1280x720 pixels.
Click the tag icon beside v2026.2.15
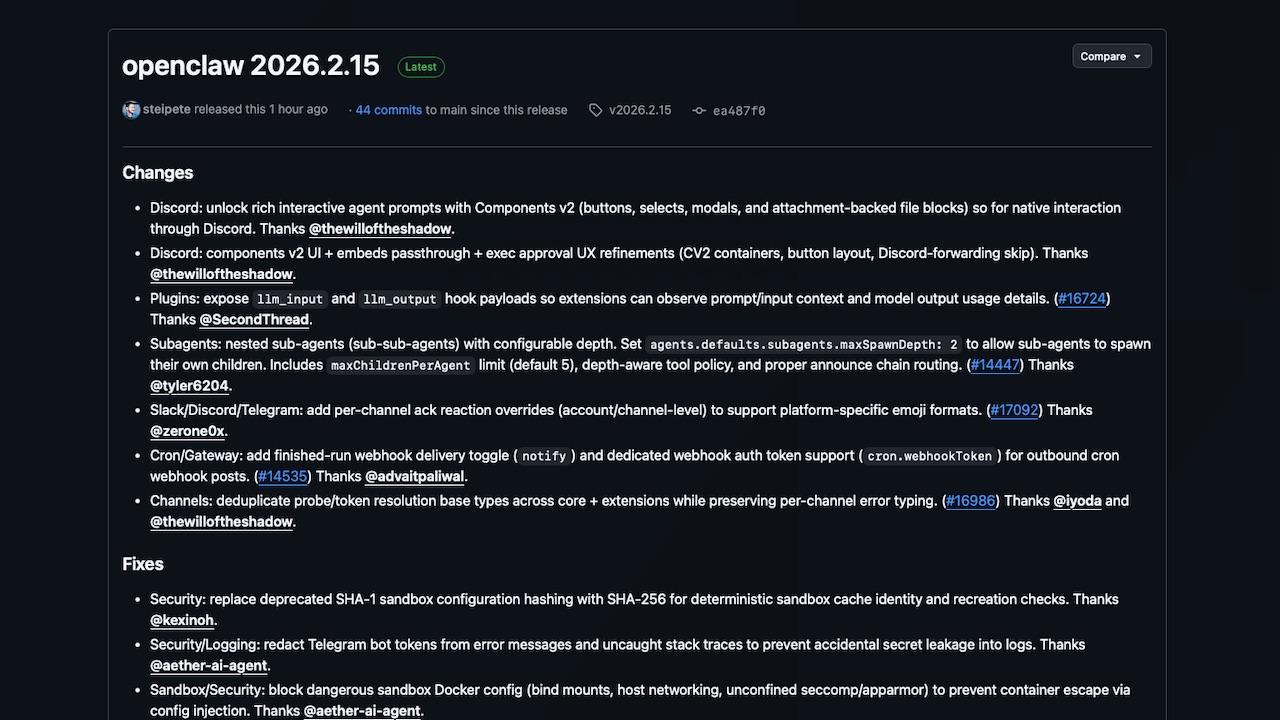click(x=595, y=110)
